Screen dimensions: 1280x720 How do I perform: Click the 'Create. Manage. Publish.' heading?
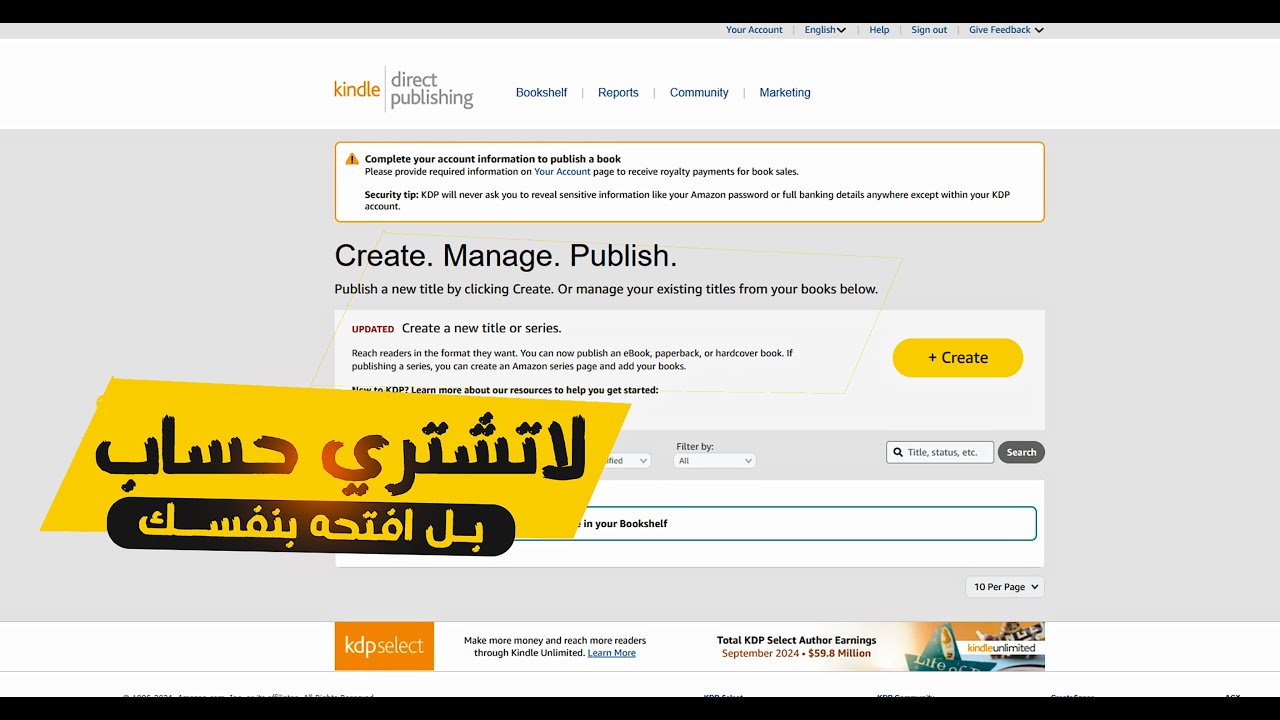pyautogui.click(x=505, y=256)
